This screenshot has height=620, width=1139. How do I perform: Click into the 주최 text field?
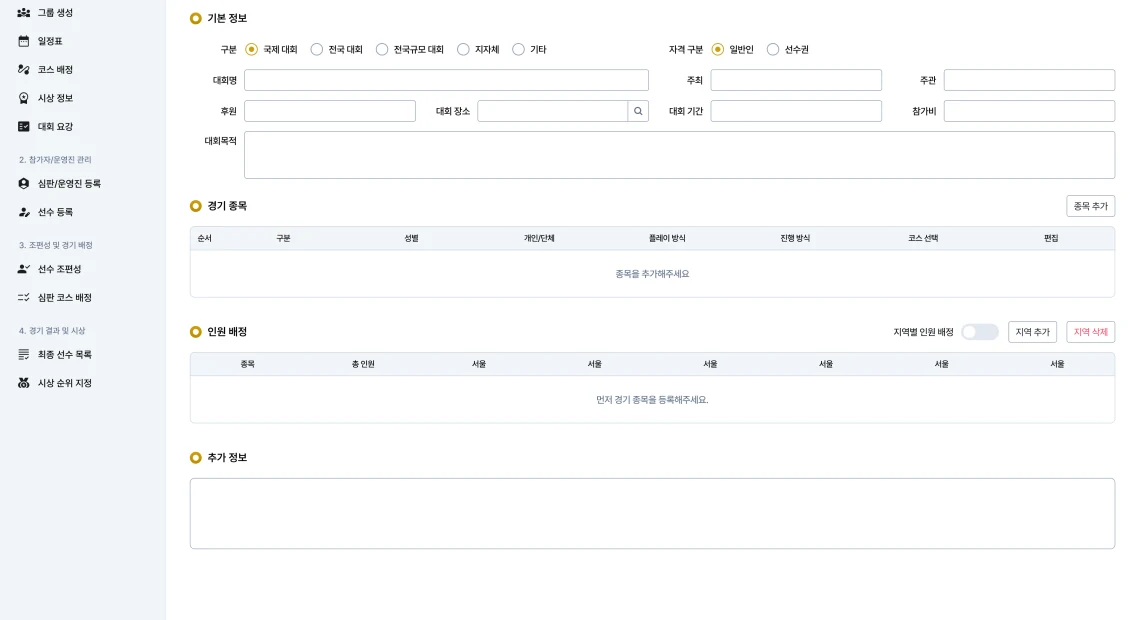tap(796, 80)
